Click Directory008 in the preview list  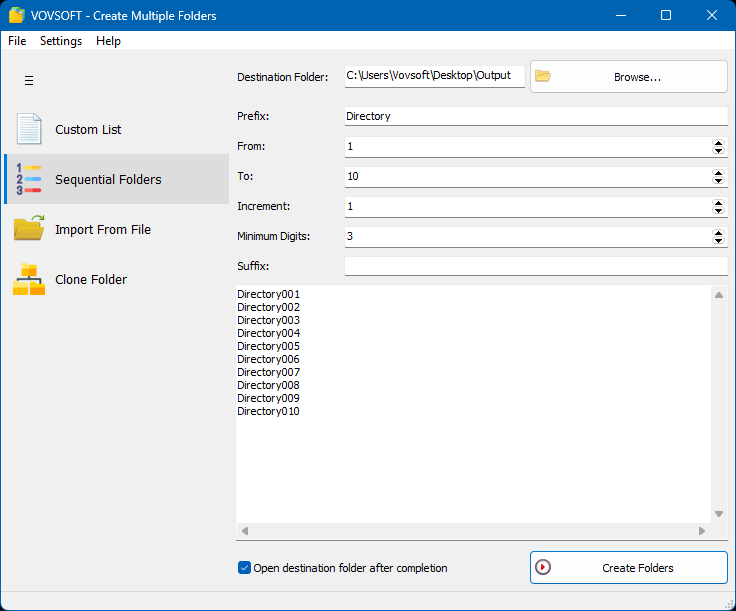[x=268, y=385]
